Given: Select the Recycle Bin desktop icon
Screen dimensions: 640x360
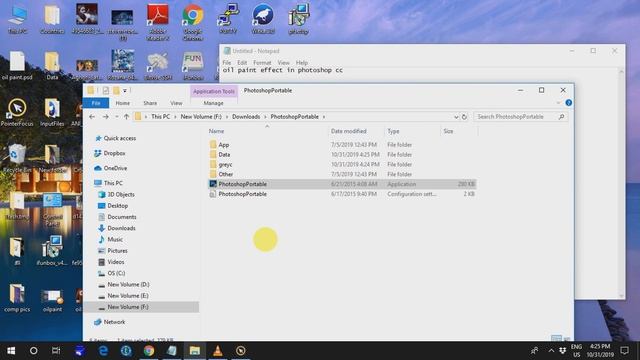Looking at the screenshot, I should click(x=17, y=158).
